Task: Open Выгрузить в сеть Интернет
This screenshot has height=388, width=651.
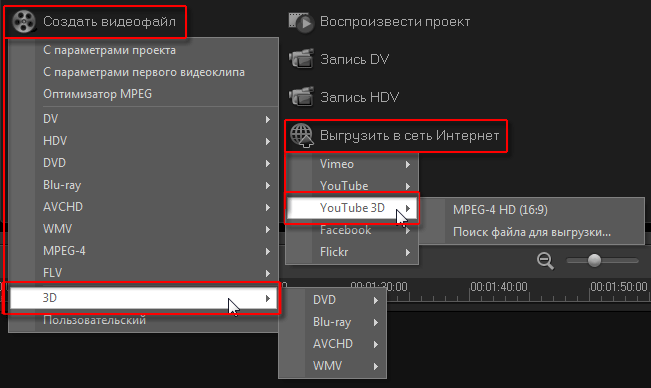Action: tap(396, 136)
